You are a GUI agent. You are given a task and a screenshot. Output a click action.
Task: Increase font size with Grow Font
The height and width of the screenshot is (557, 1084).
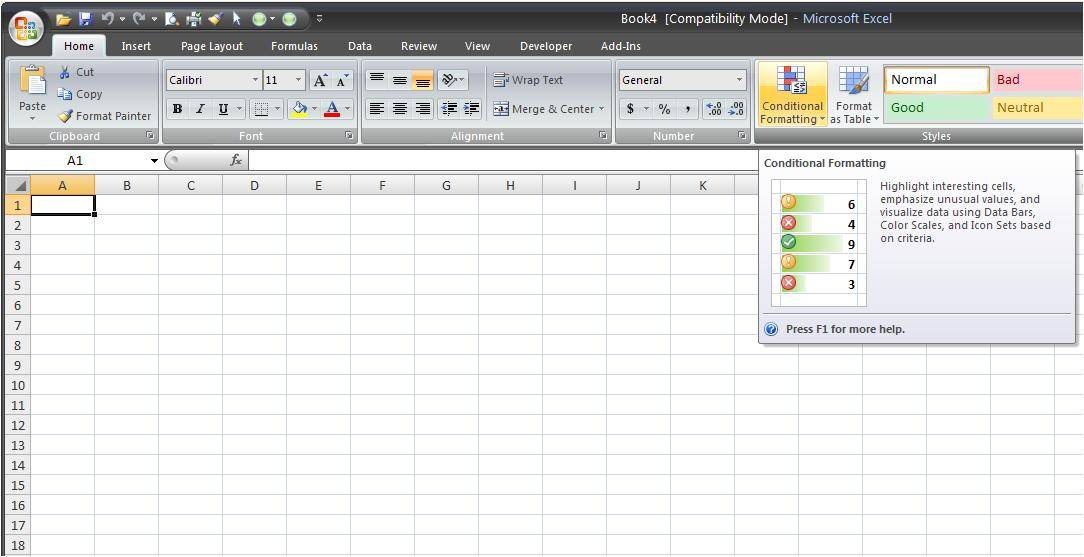coord(319,80)
